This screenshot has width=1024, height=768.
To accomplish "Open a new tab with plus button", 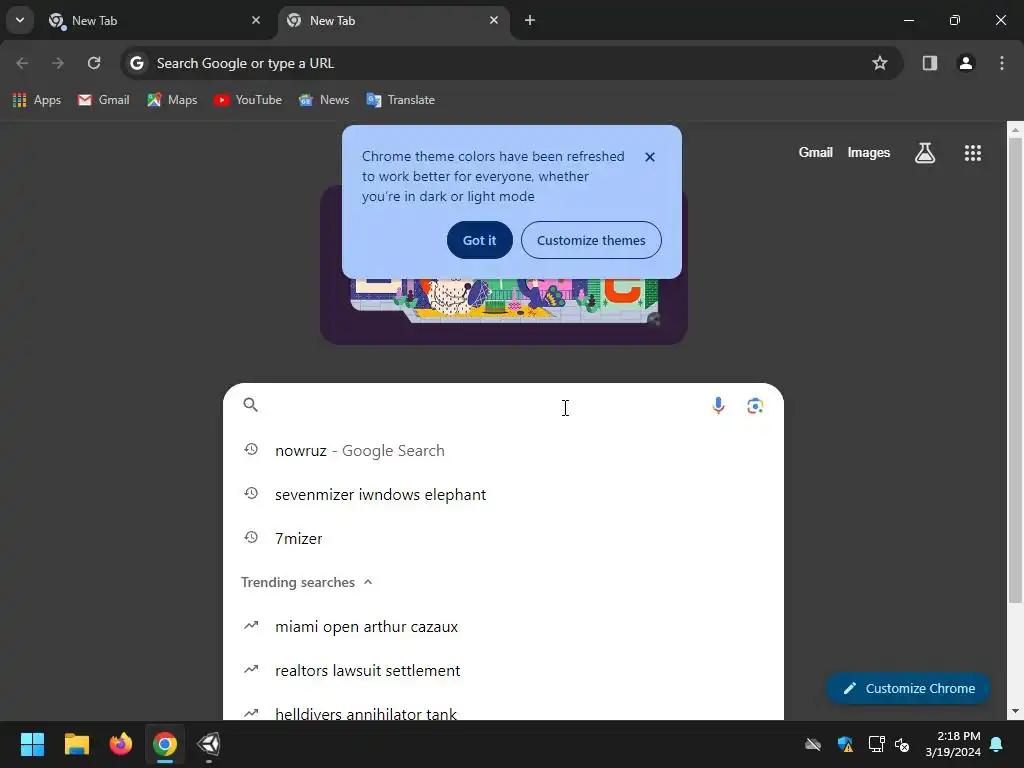I will tap(530, 20).
